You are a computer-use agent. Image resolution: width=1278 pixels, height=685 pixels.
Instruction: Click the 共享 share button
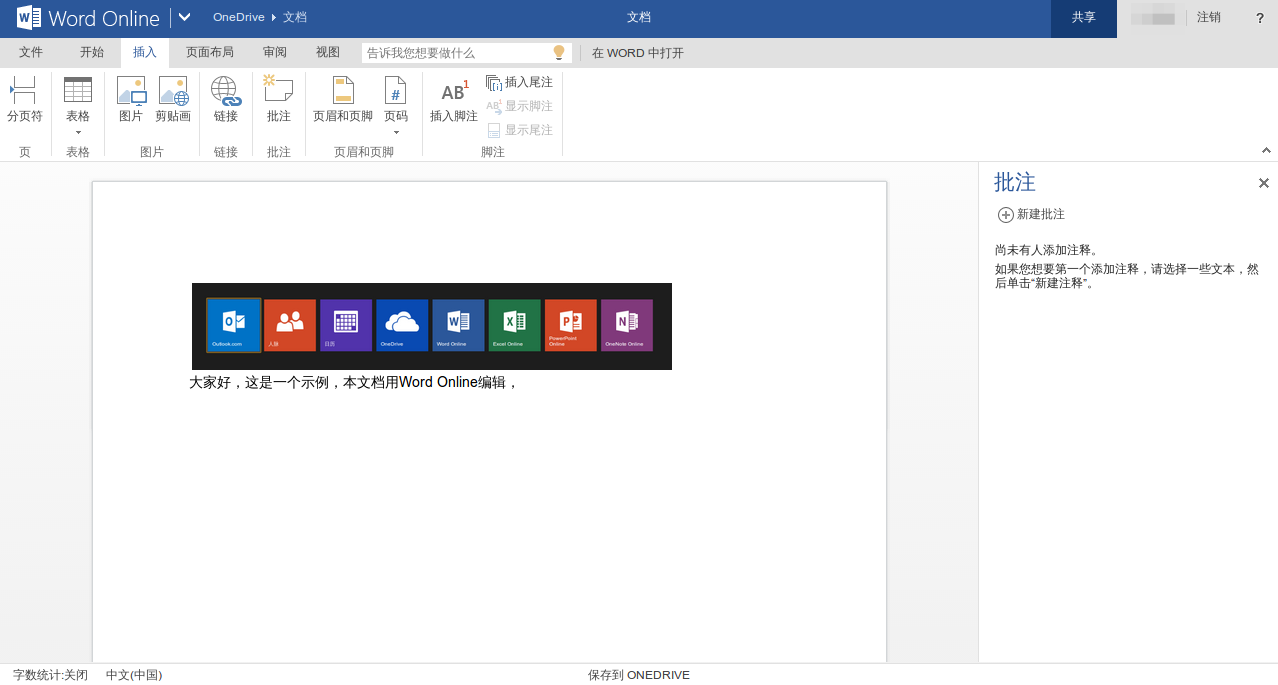[x=1084, y=18]
